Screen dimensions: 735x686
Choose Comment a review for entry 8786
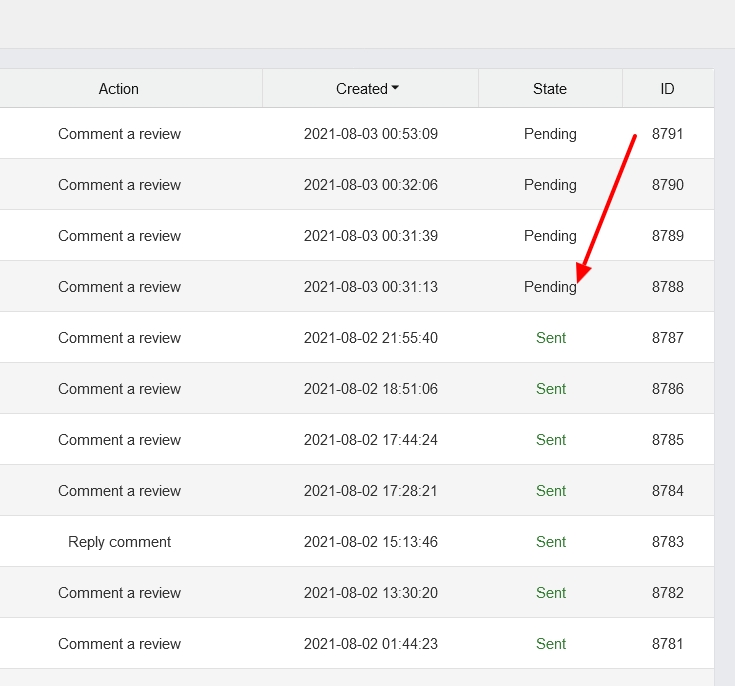tap(119, 389)
